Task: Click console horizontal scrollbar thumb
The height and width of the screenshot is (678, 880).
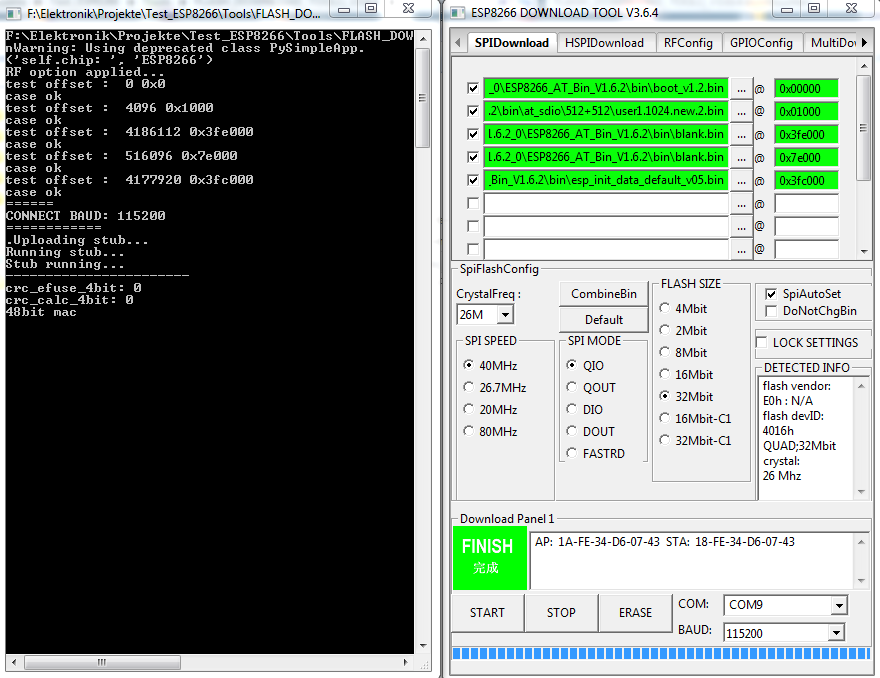Action: click(x=102, y=662)
